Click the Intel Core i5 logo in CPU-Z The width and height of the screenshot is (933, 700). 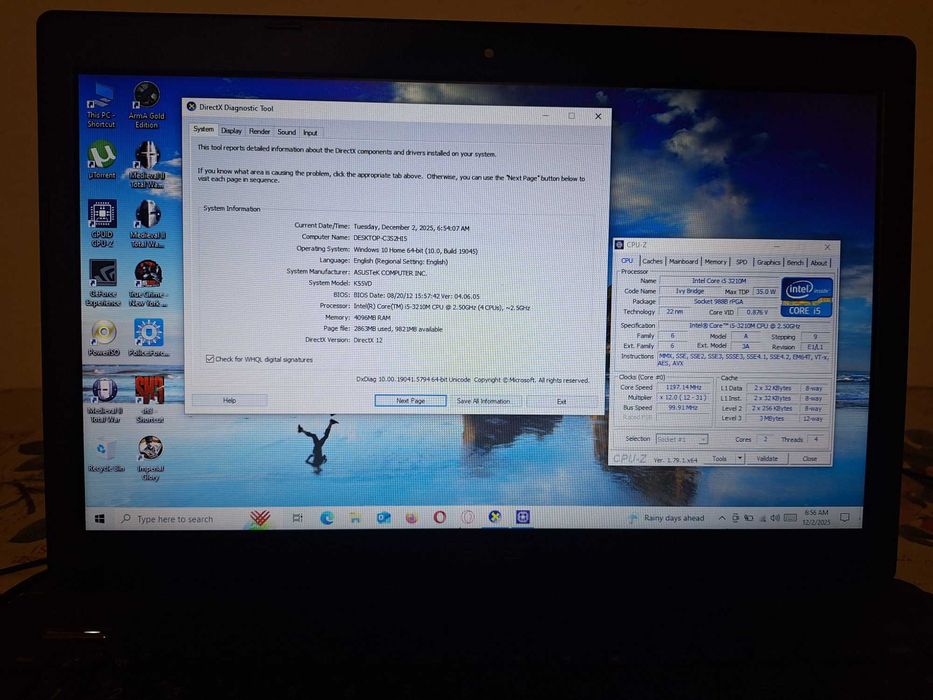[806, 296]
